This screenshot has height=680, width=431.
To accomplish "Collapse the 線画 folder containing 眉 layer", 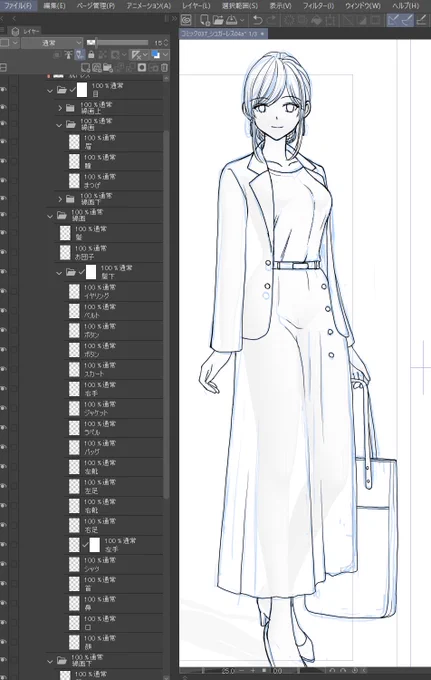I will pos(59,125).
